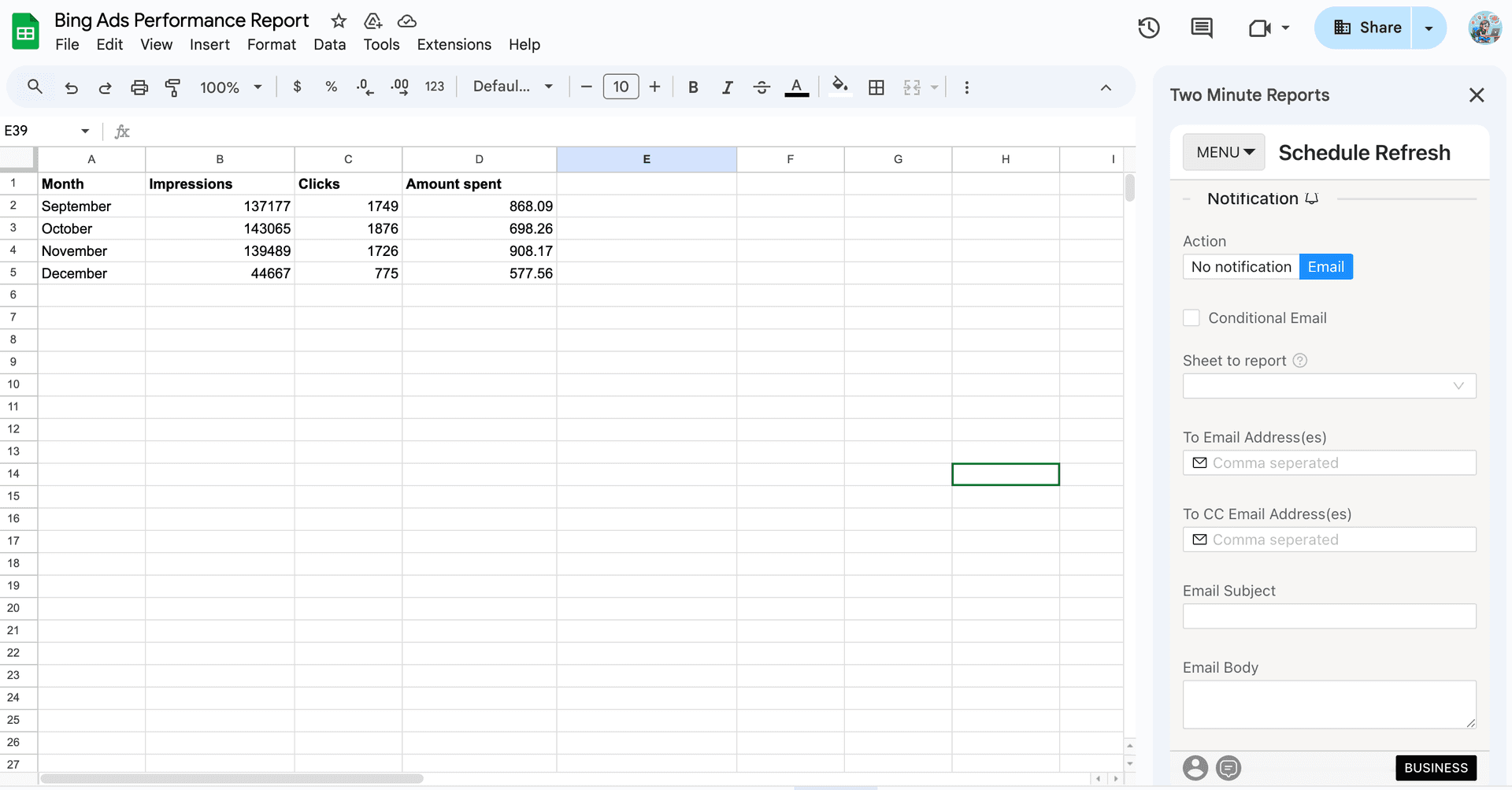The image size is (1512, 790).
Task: Expand the font size selector options
Action: click(621, 87)
